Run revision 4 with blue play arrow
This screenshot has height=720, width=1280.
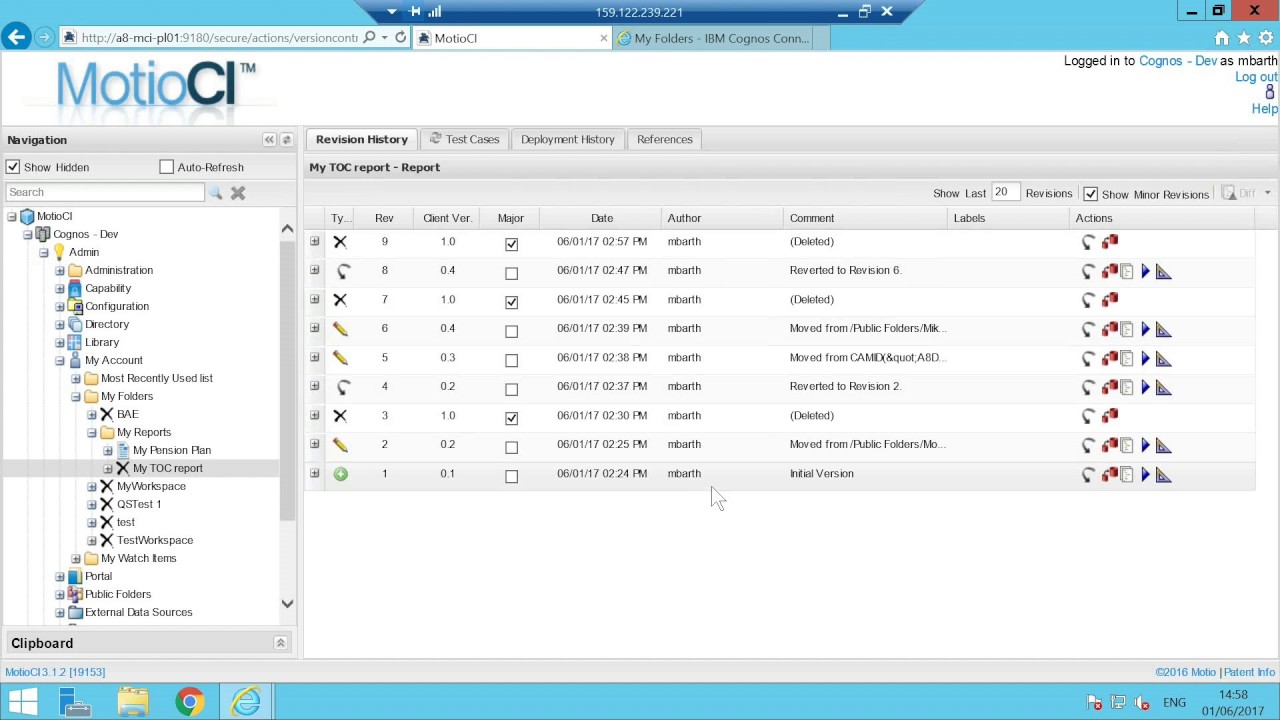click(x=1146, y=387)
